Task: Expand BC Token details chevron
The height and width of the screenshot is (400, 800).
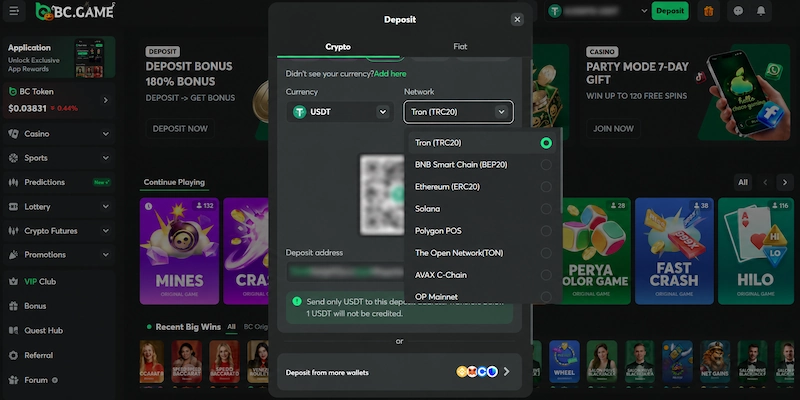Action: [x=106, y=100]
